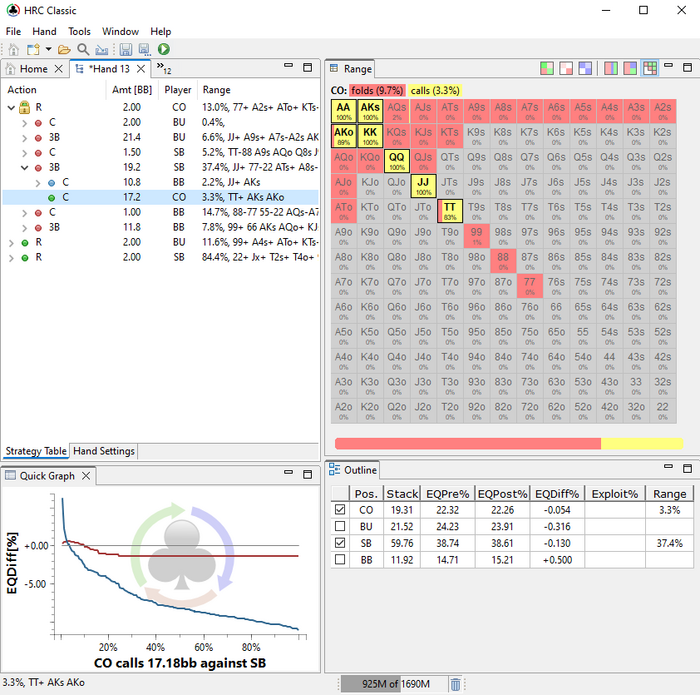Click the Range column header in strategy table
700x695 pixels.
coord(216,90)
